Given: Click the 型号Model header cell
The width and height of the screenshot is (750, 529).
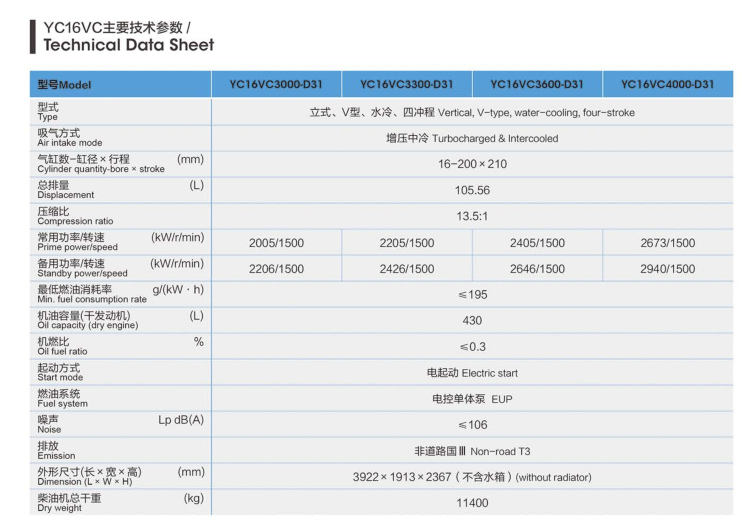Looking at the screenshot, I should coord(64,85).
